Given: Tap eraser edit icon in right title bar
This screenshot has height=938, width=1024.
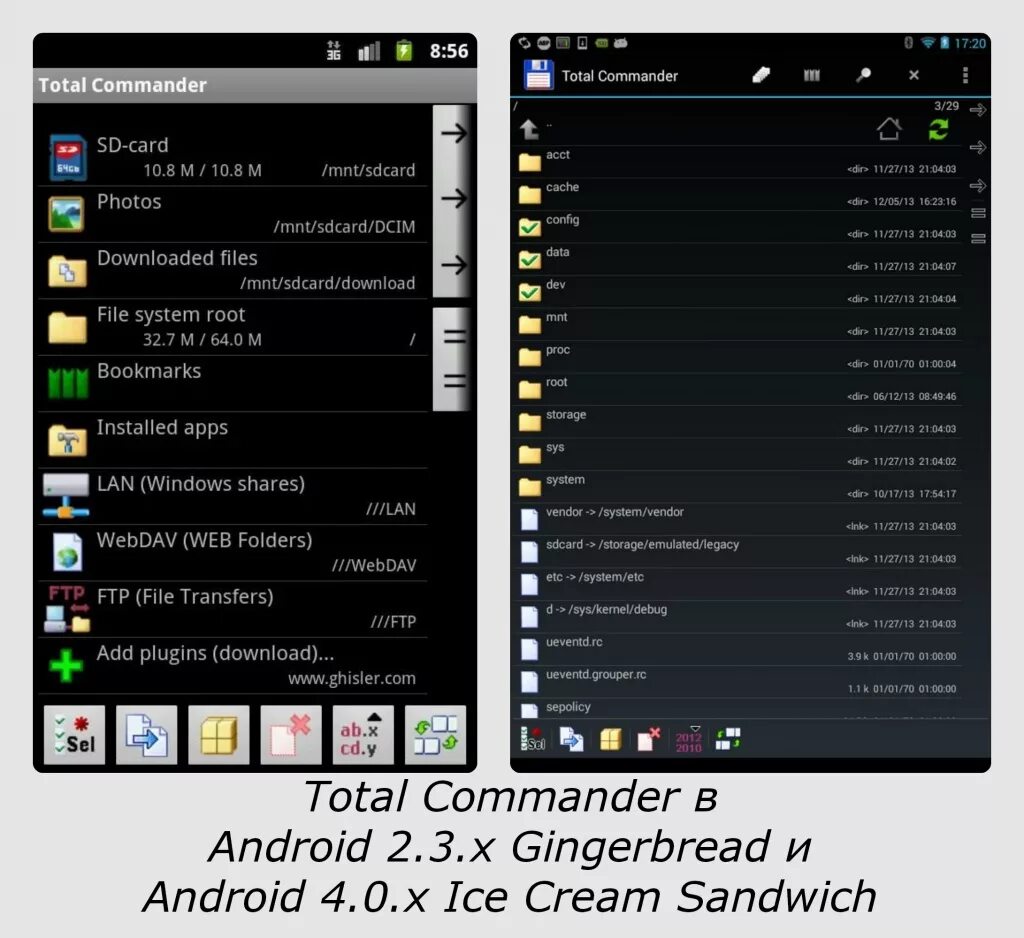Looking at the screenshot, I should pyautogui.click(x=761, y=75).
